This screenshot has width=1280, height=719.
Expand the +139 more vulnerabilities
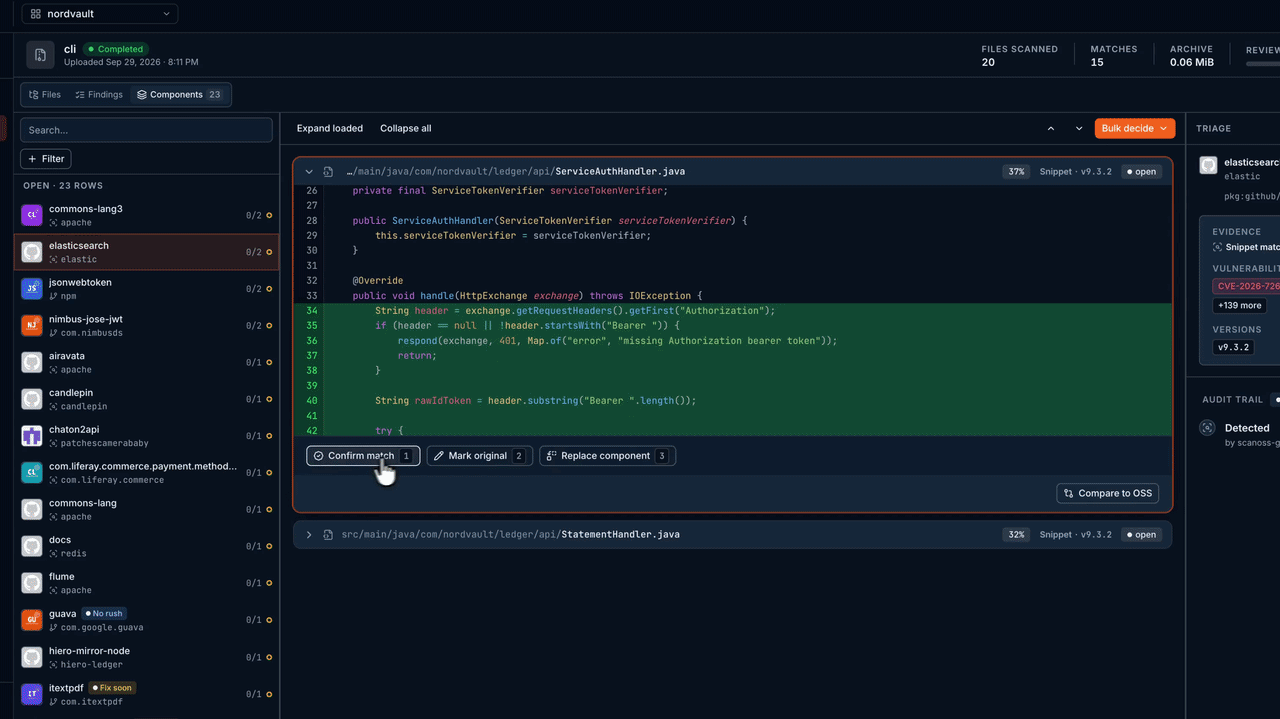pos(1240,306)
